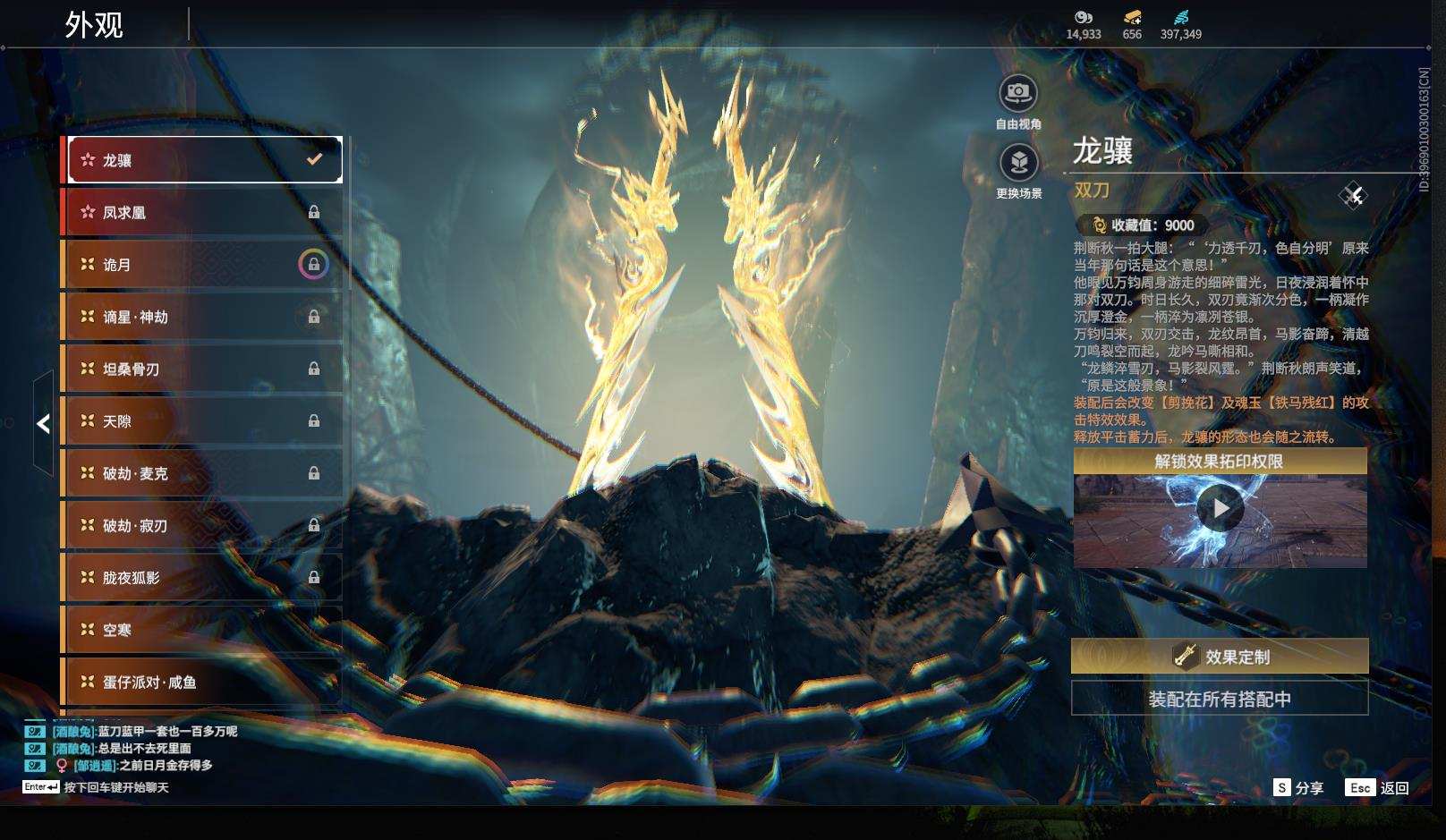Select the 胧夜狐影 skin
The image size is (1446, 840).
tap(203, 578)
